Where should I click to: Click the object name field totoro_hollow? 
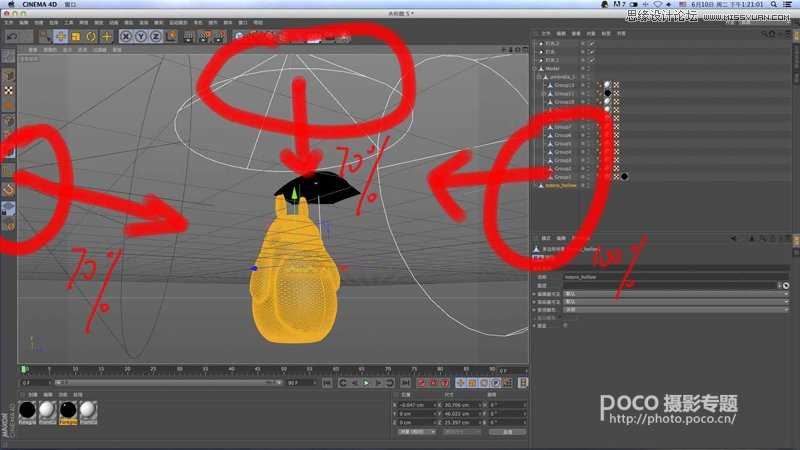pos(676,277)
